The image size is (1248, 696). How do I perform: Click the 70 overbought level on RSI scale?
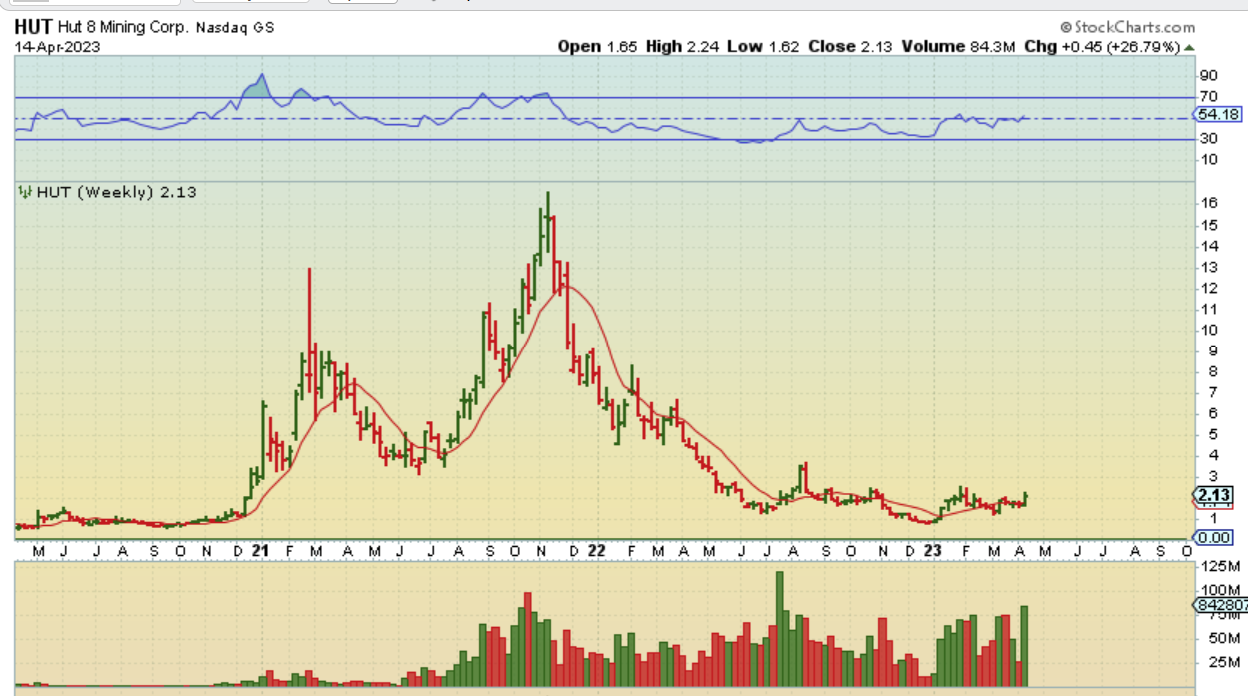click(x=1207, y=96)
